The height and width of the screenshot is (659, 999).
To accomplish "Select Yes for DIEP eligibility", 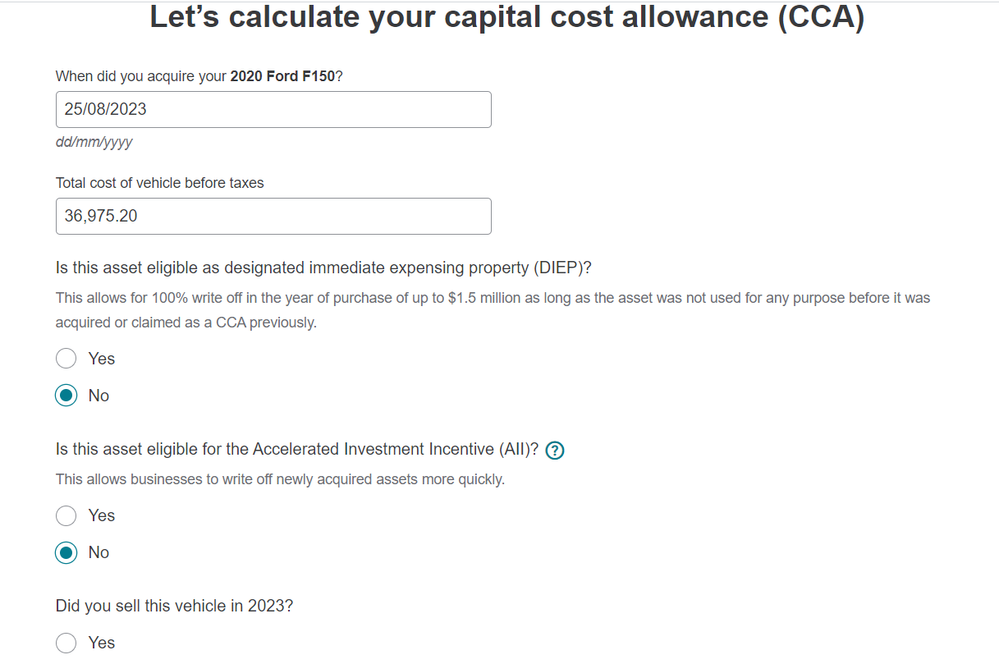I will click(x=66, y=358).
